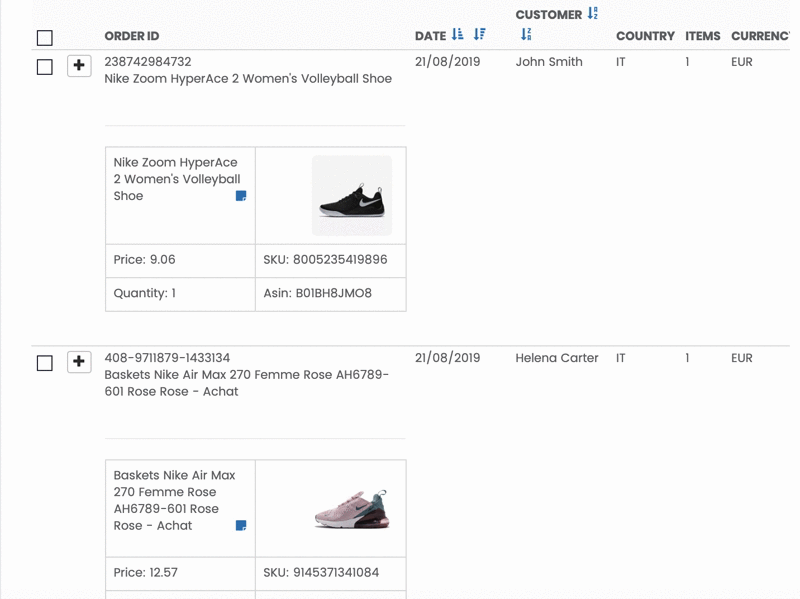Click the COUNTRY column header
Image resolution: width=800 pixels, height=599 pixels.
tap(645, 36)
